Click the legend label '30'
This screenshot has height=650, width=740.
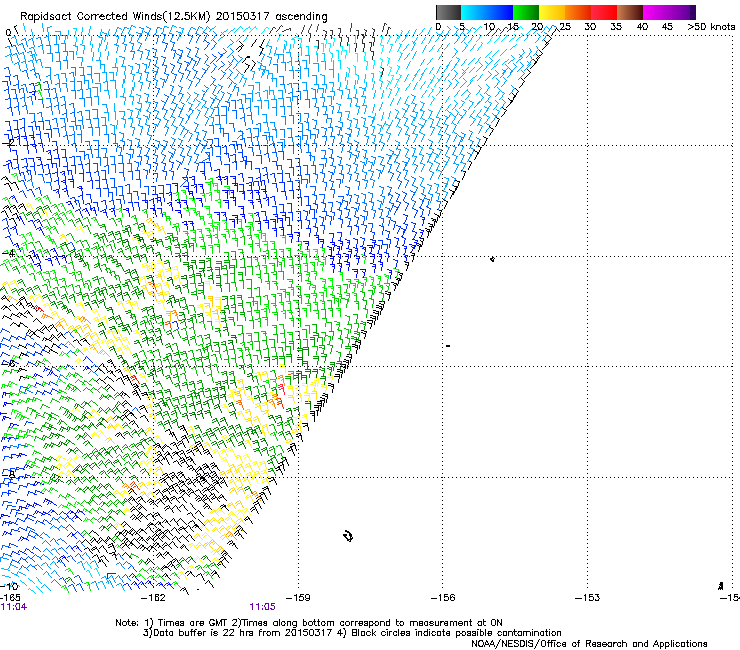click(590, 27)
